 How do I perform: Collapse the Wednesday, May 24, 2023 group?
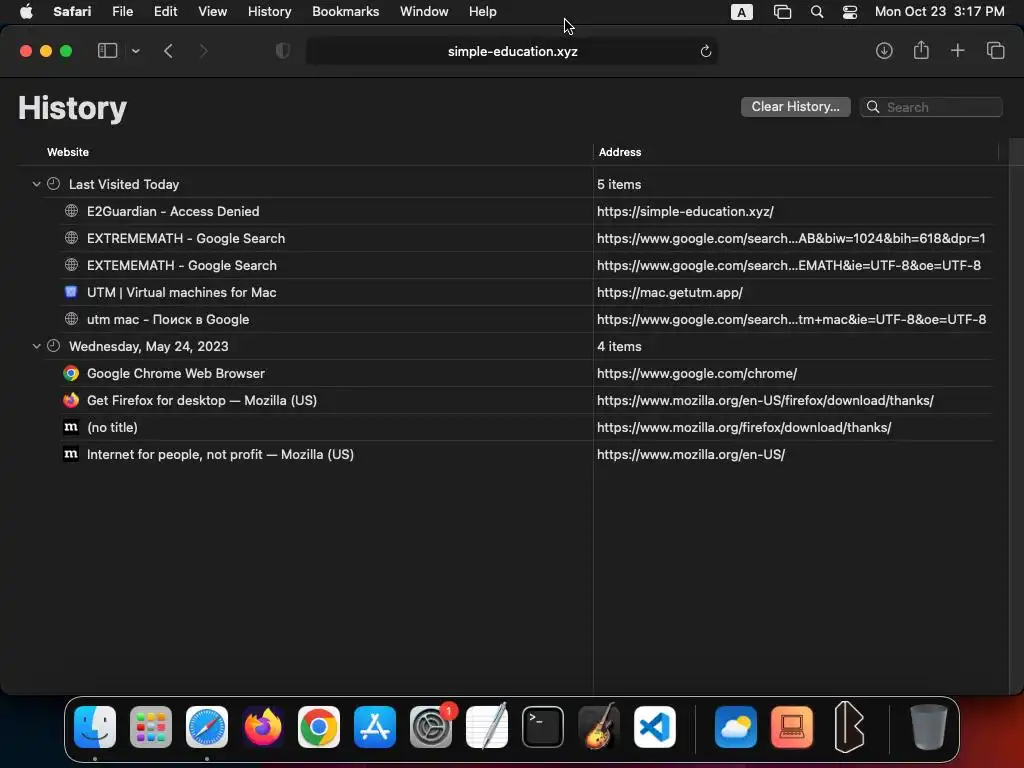pyautogui.click(x=37, y=346)
